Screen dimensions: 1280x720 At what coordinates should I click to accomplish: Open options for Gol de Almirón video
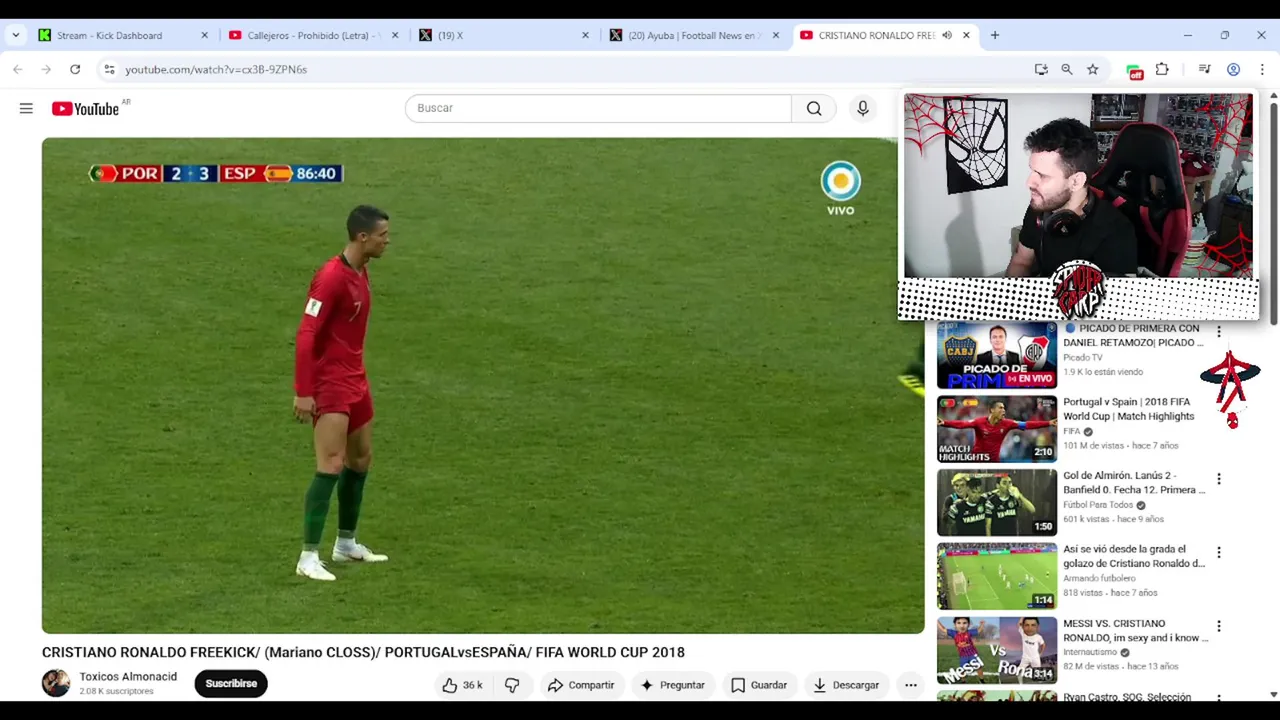(1218, 479)
